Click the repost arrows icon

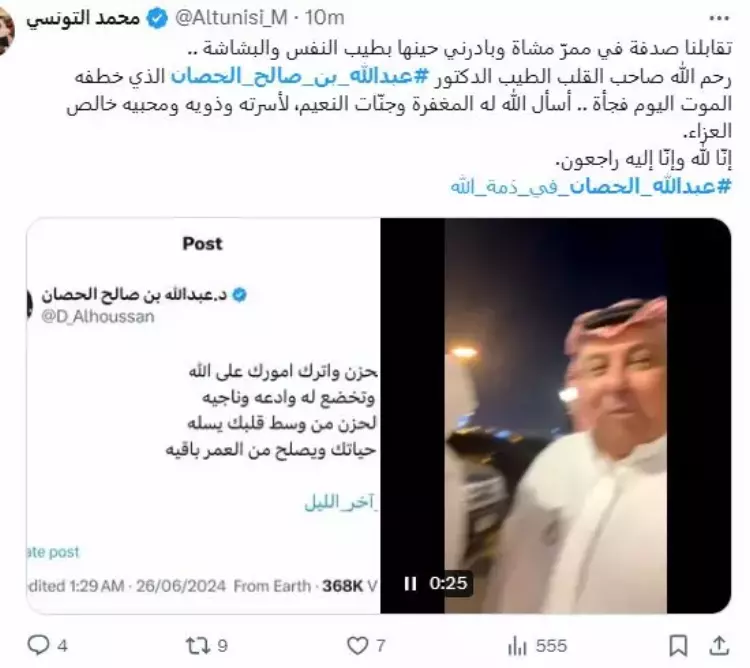198,646
